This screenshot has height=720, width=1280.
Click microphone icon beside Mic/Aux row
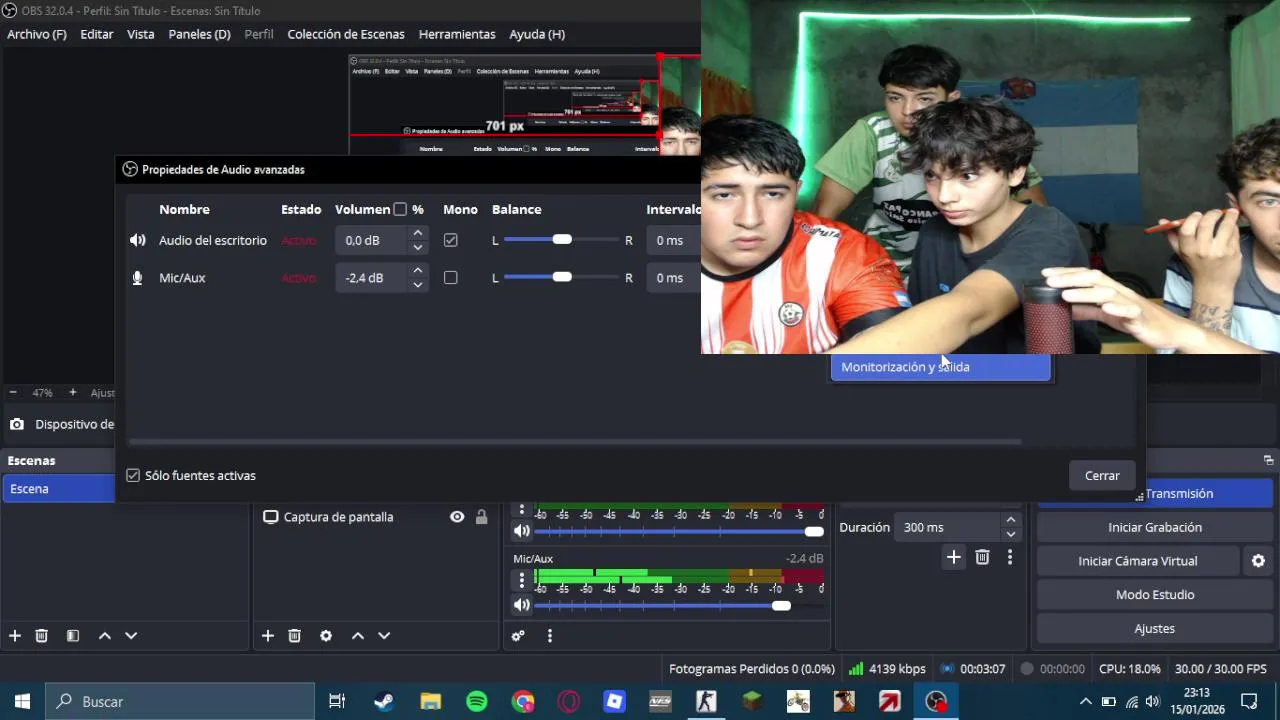point(137,278)
